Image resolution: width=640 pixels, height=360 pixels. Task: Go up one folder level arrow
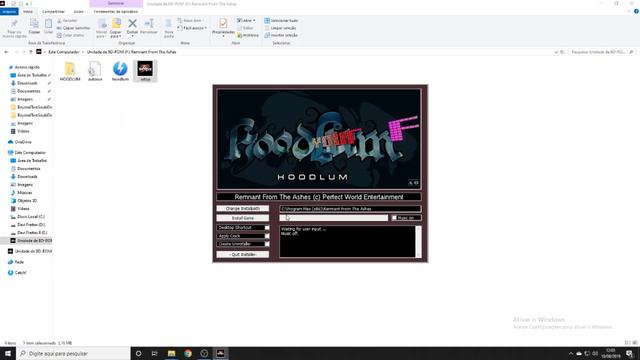pyautogui.click(x=31, y=52)
